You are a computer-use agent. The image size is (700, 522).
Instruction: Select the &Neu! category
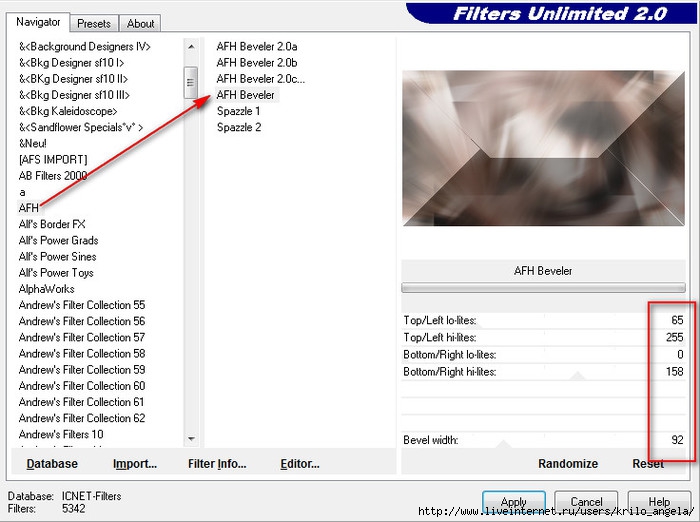point(33,143)
